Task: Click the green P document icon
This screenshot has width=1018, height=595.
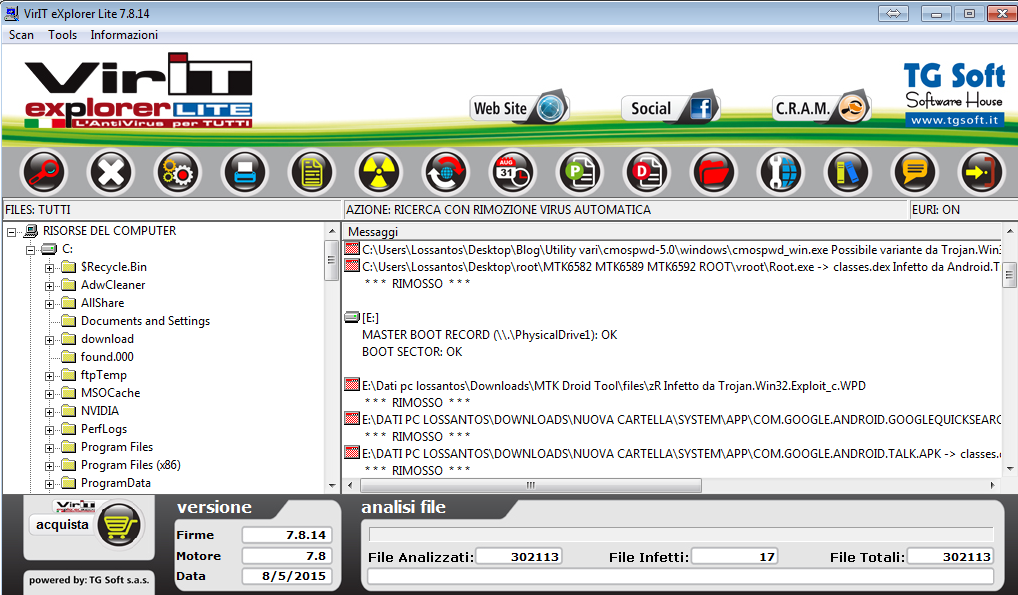Action: [x=580, y=173]
